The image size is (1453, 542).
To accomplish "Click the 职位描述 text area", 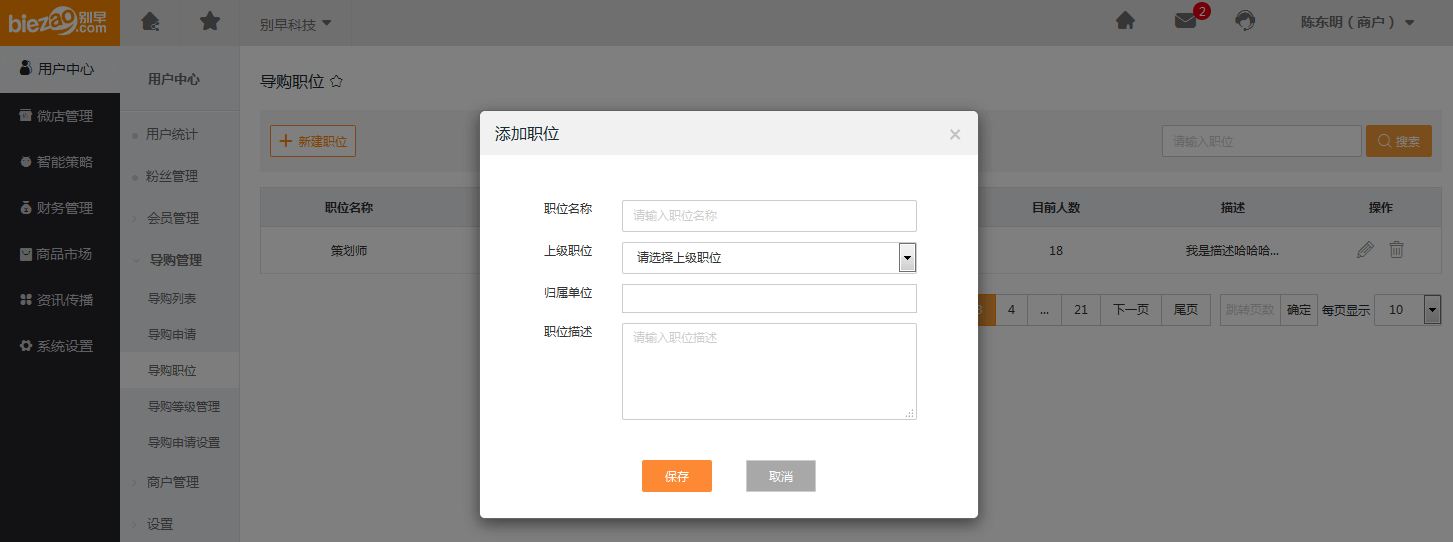I will coord(768,371).
